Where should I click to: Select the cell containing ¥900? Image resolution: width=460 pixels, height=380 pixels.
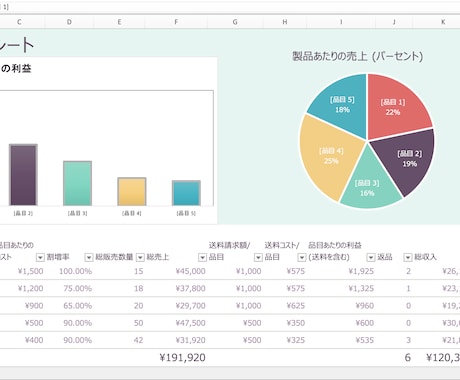pos(22,306)
